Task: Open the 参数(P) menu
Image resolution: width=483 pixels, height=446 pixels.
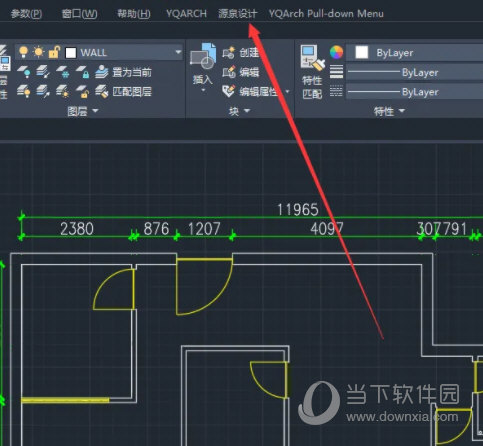Action: (26, 14)
